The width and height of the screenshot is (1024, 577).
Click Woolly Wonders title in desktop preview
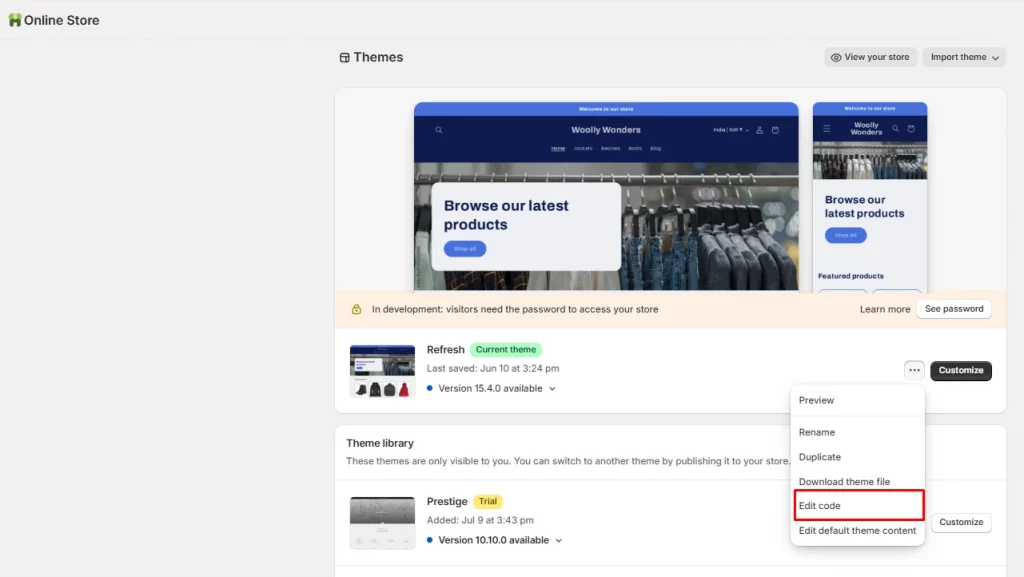click(x=605, y=130)
